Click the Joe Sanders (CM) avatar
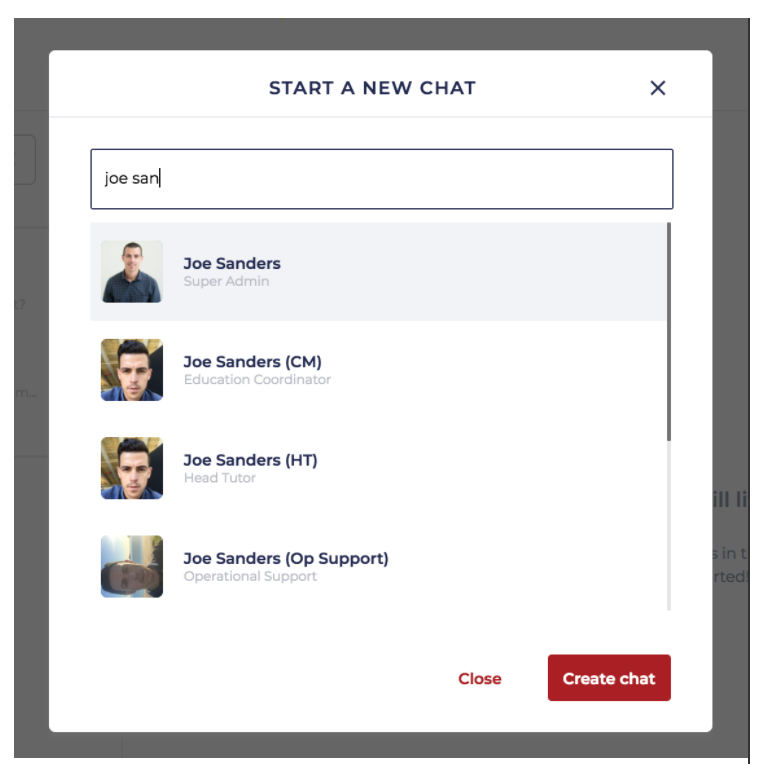Viewport: 772px width, 778px height. pos(132,370)
